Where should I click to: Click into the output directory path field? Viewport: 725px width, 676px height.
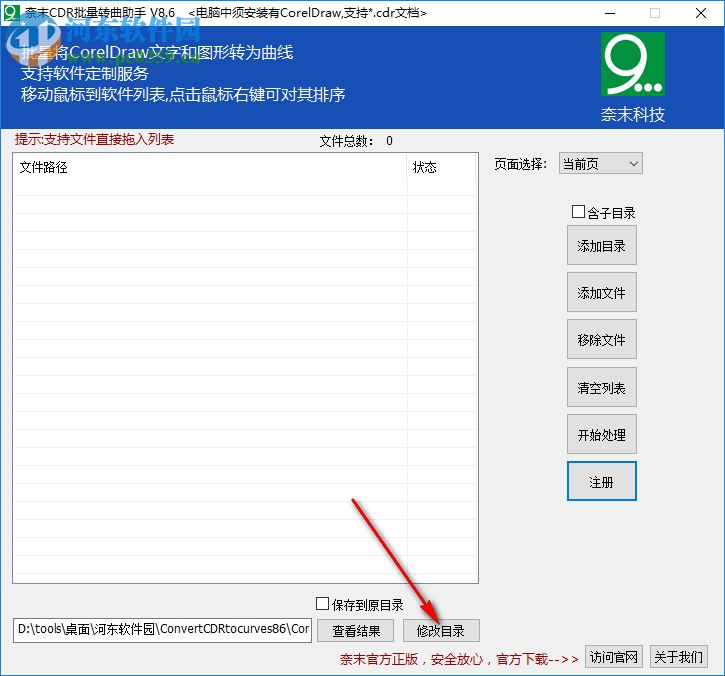[x=162, y=630]
